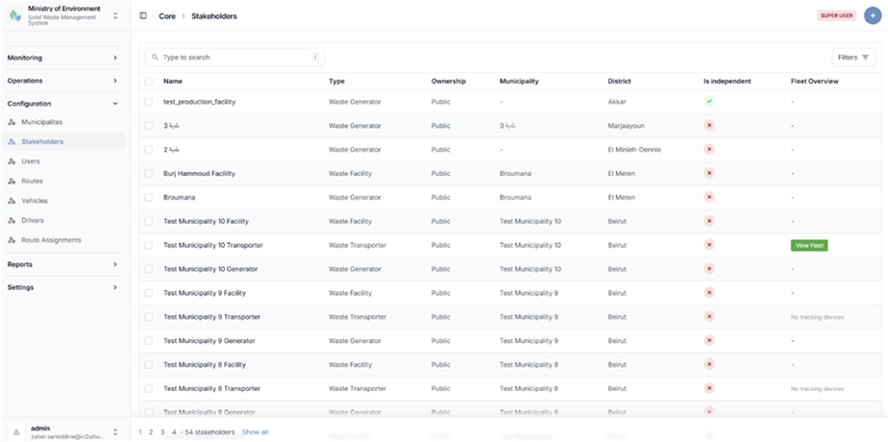This screenshot has height=442, width=888.
Task: Click the Municipalites sidebar icon
Action: coord(11,122)
